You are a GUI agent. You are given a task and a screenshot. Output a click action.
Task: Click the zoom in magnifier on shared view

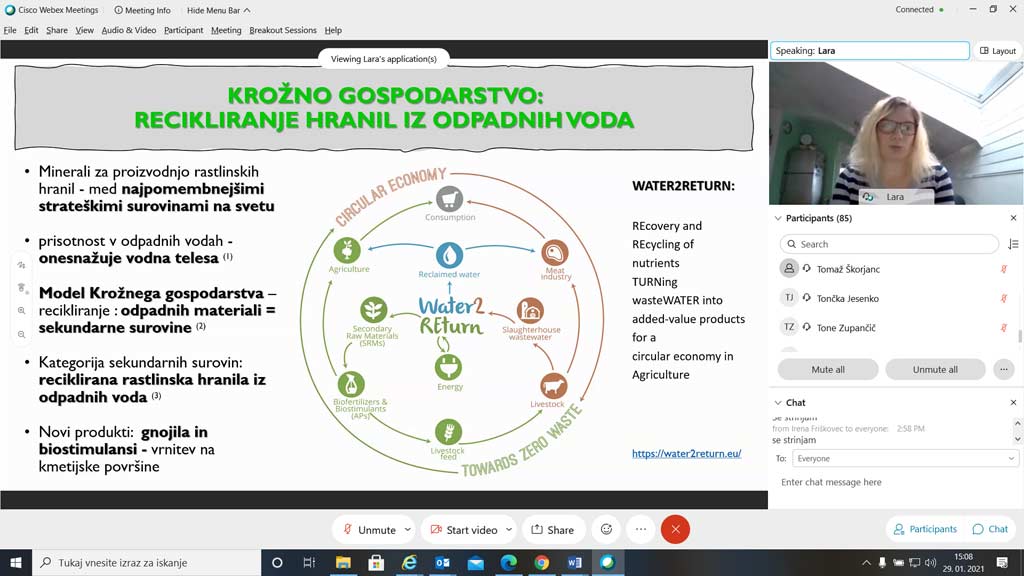coord(22,311)
